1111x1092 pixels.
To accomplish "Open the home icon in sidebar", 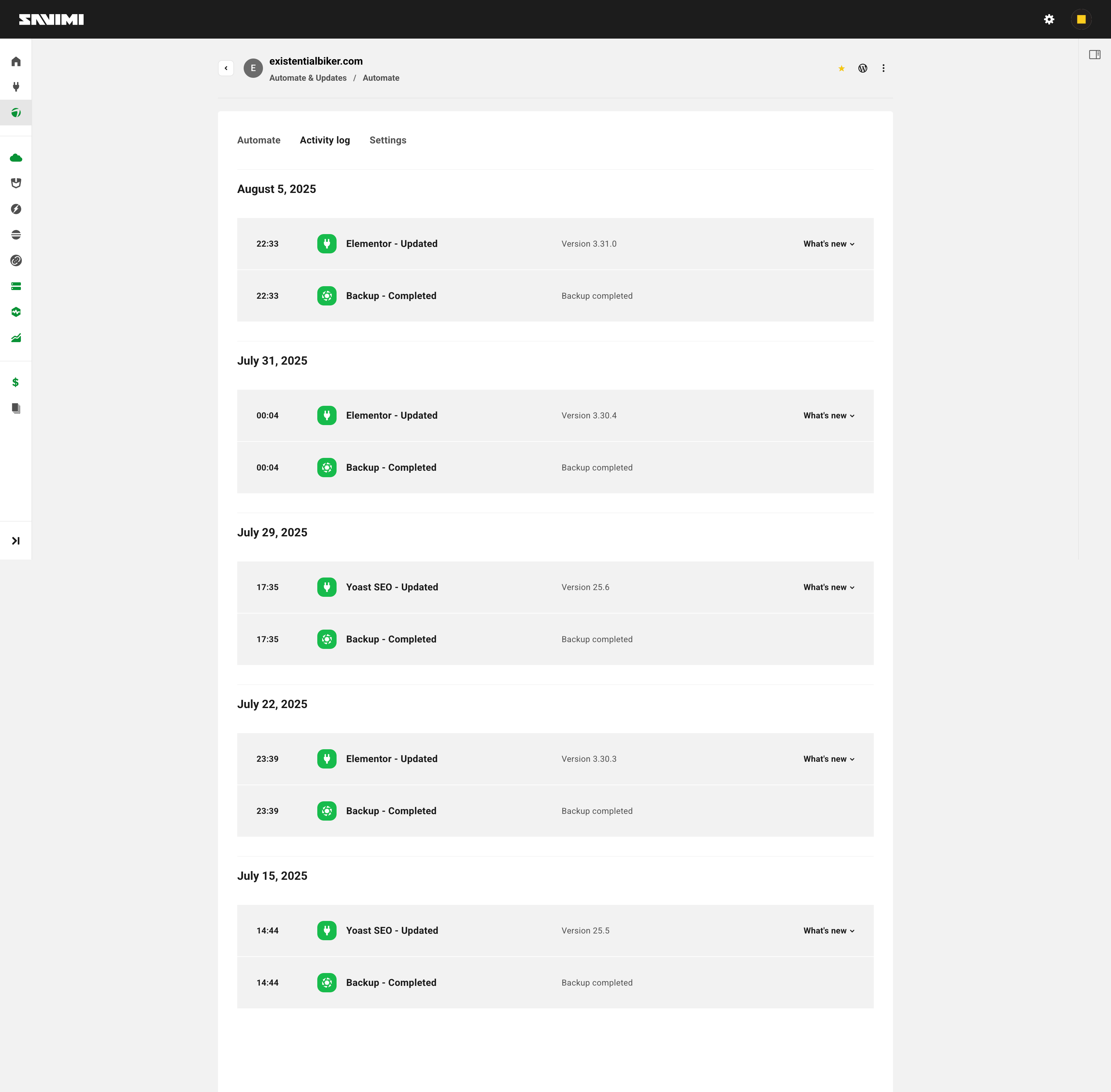I will (16, 61).
